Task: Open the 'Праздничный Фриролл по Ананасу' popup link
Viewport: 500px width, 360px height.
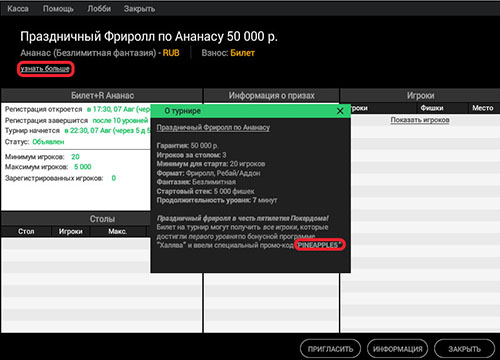Action: click(x=213, y=127)
